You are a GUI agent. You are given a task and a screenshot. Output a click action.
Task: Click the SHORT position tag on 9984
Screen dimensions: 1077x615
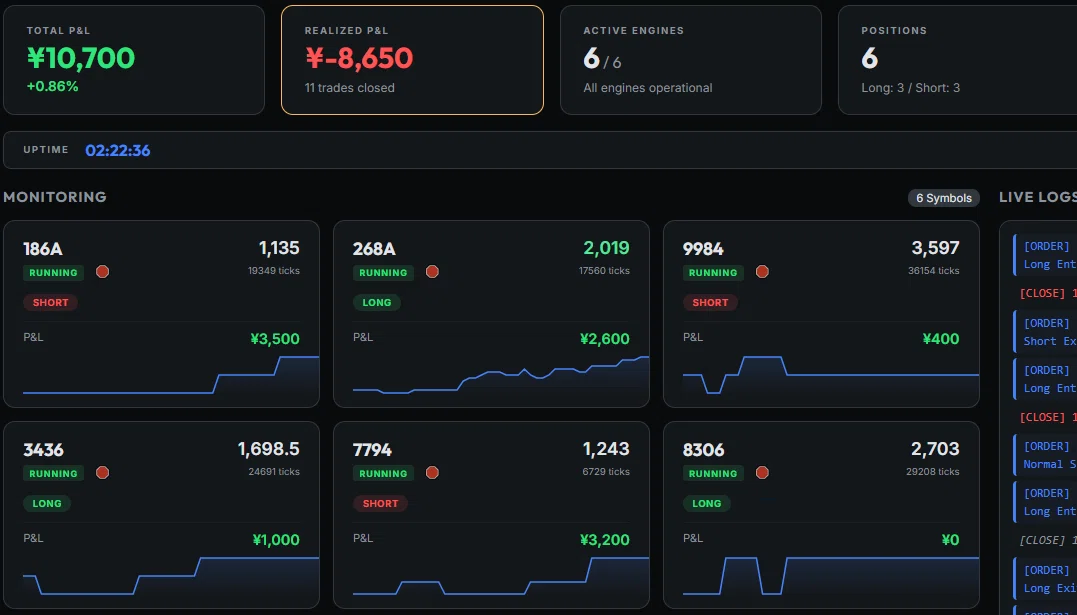coord(710,302)
